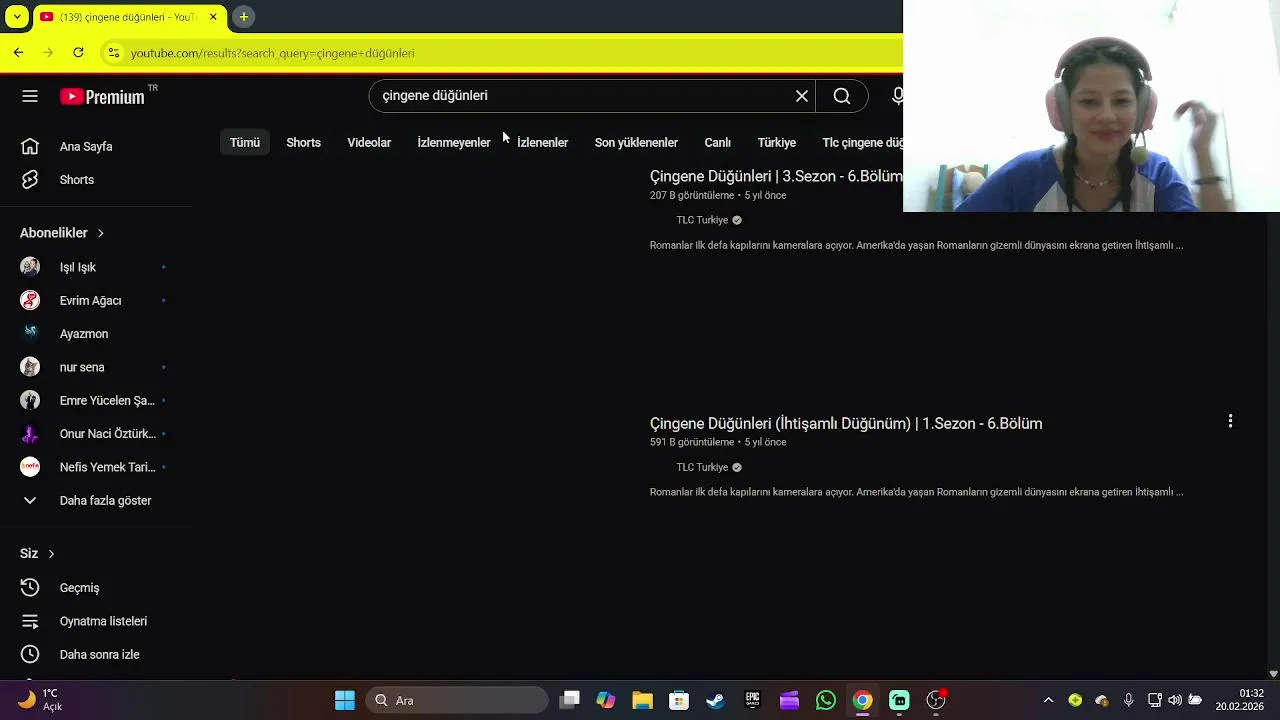The width and height of the screenshot is (1280, 720).
Task: Click Task View icon on the taskbar
Action: [569, 700]
